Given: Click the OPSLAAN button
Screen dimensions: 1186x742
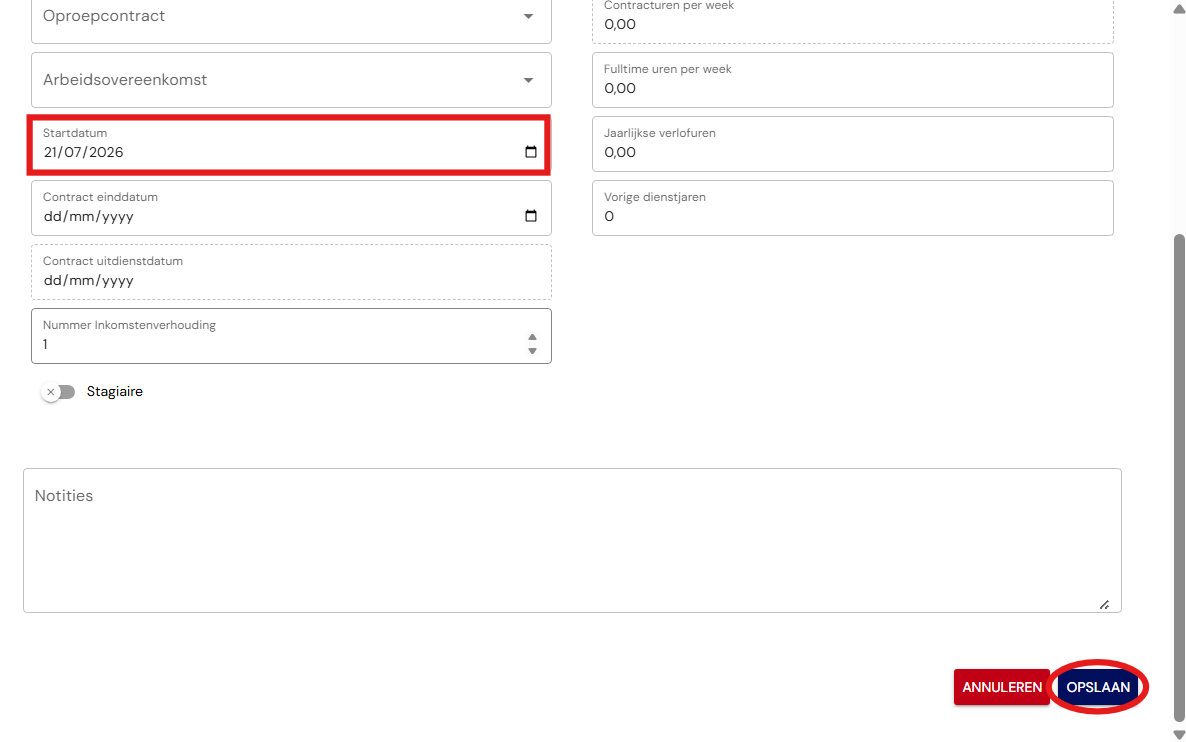Looking at the screenshot, I should coord(1098,687).
